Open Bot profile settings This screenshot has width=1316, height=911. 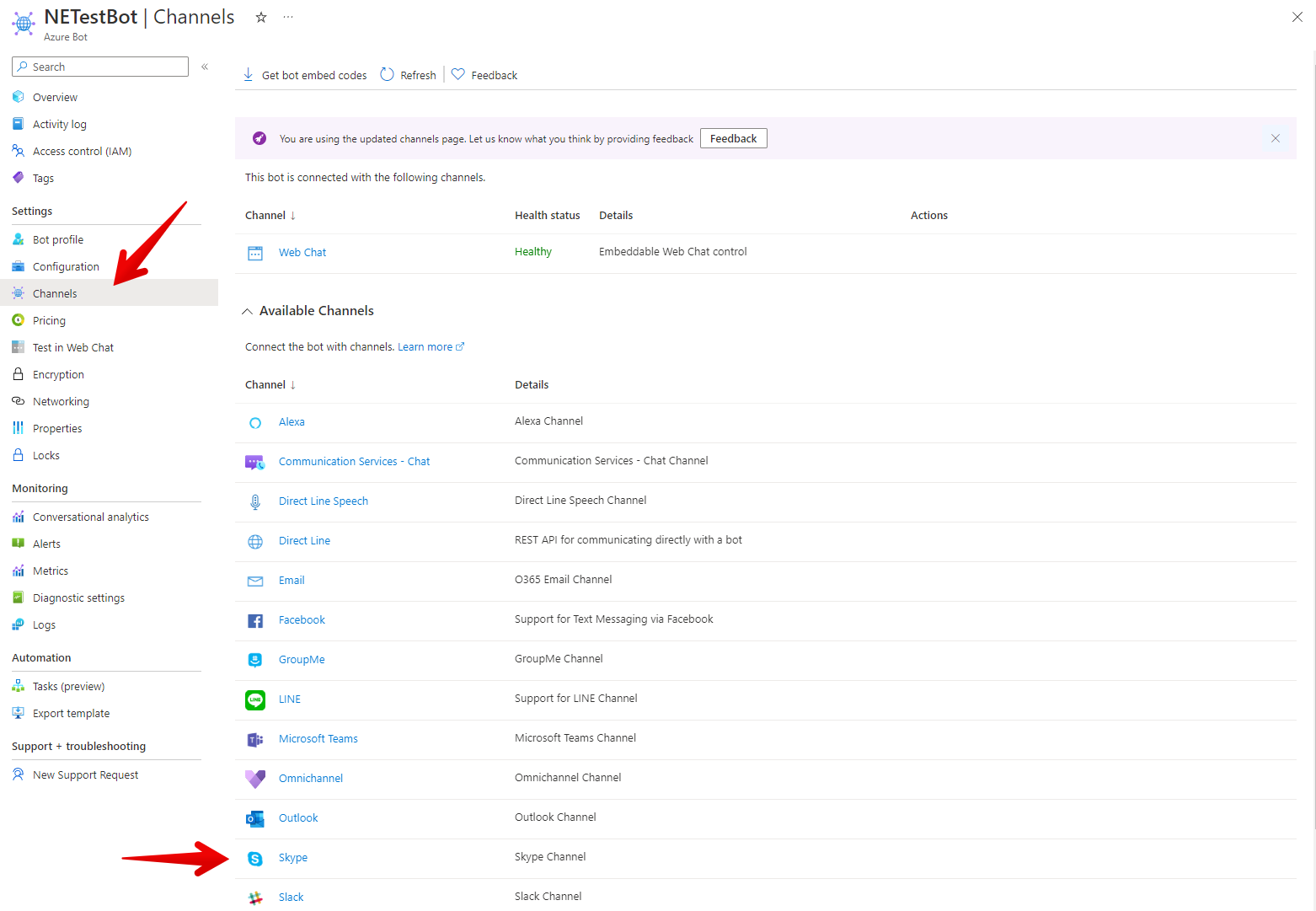pyautogui.click(x=58, y=240)
